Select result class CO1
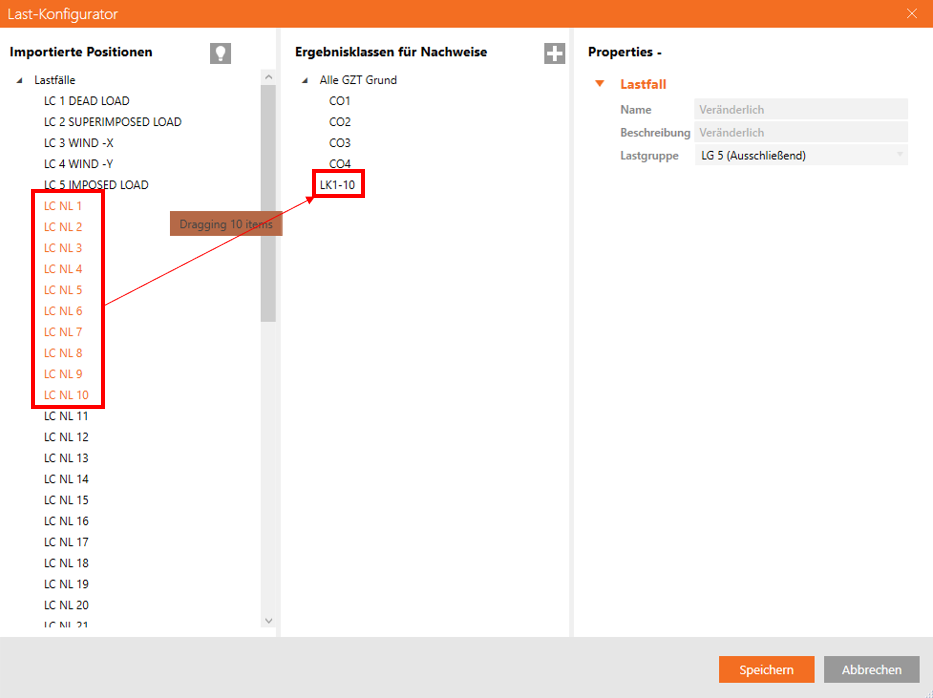The width and height of the screenshot is (933, 698). point(340,101)
